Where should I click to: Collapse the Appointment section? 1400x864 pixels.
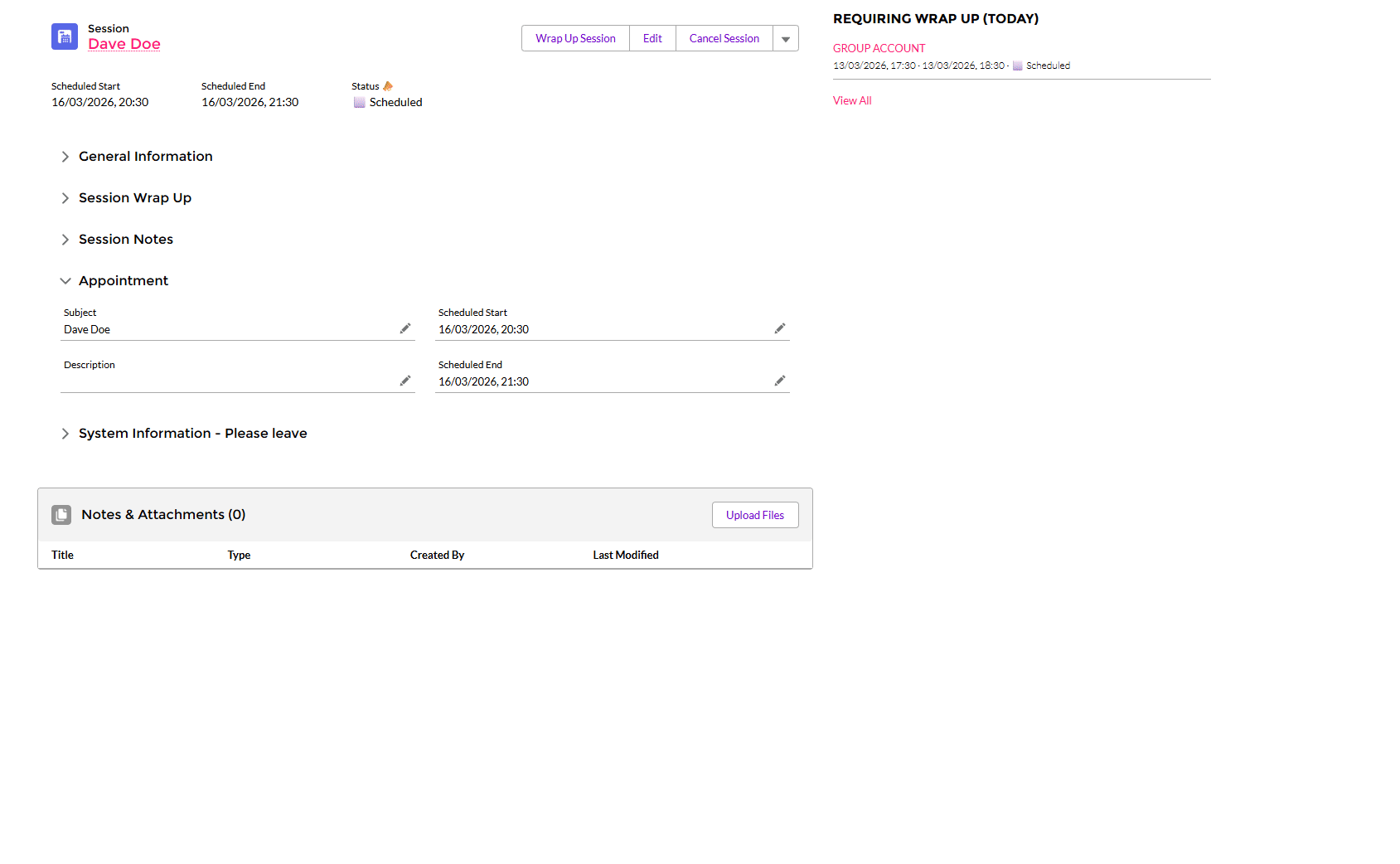65,281
